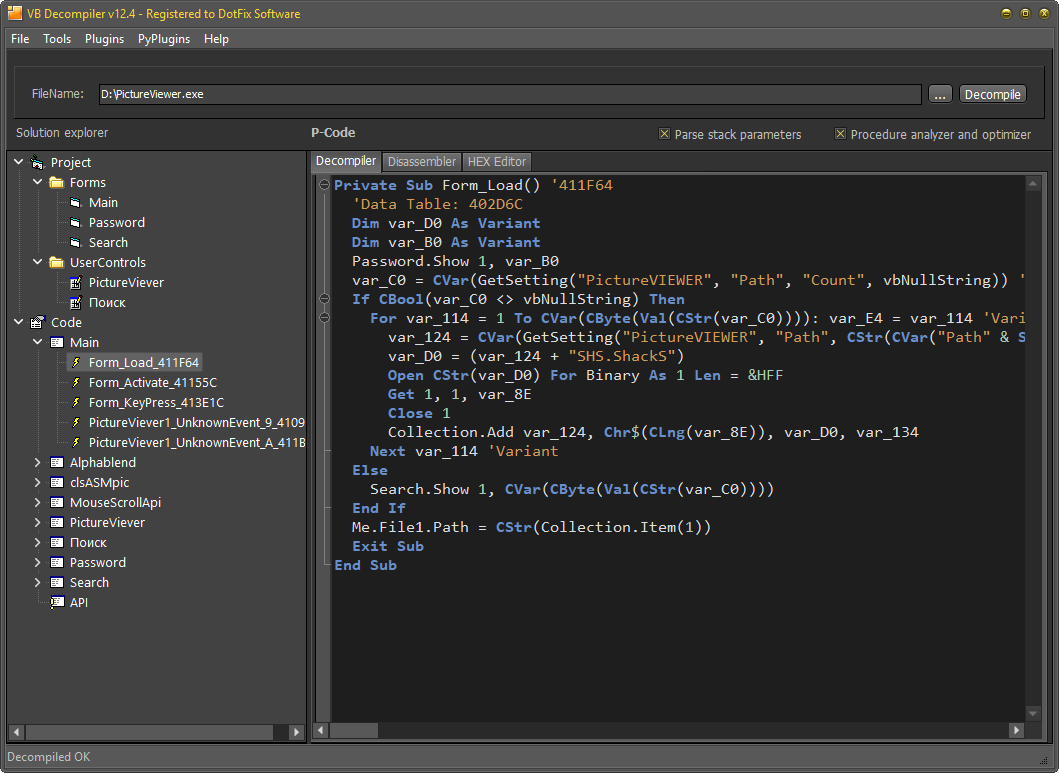This screenshot has height=773, width=1059.
Task: Open the Tools menu
Action: click(57, 39)
